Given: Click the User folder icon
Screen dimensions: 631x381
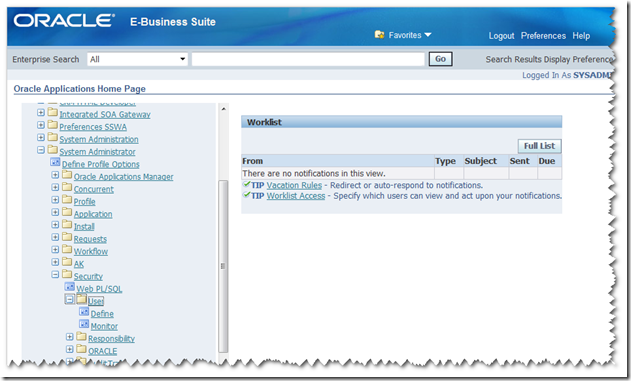Looking at the screenshot, I should 82,299.
